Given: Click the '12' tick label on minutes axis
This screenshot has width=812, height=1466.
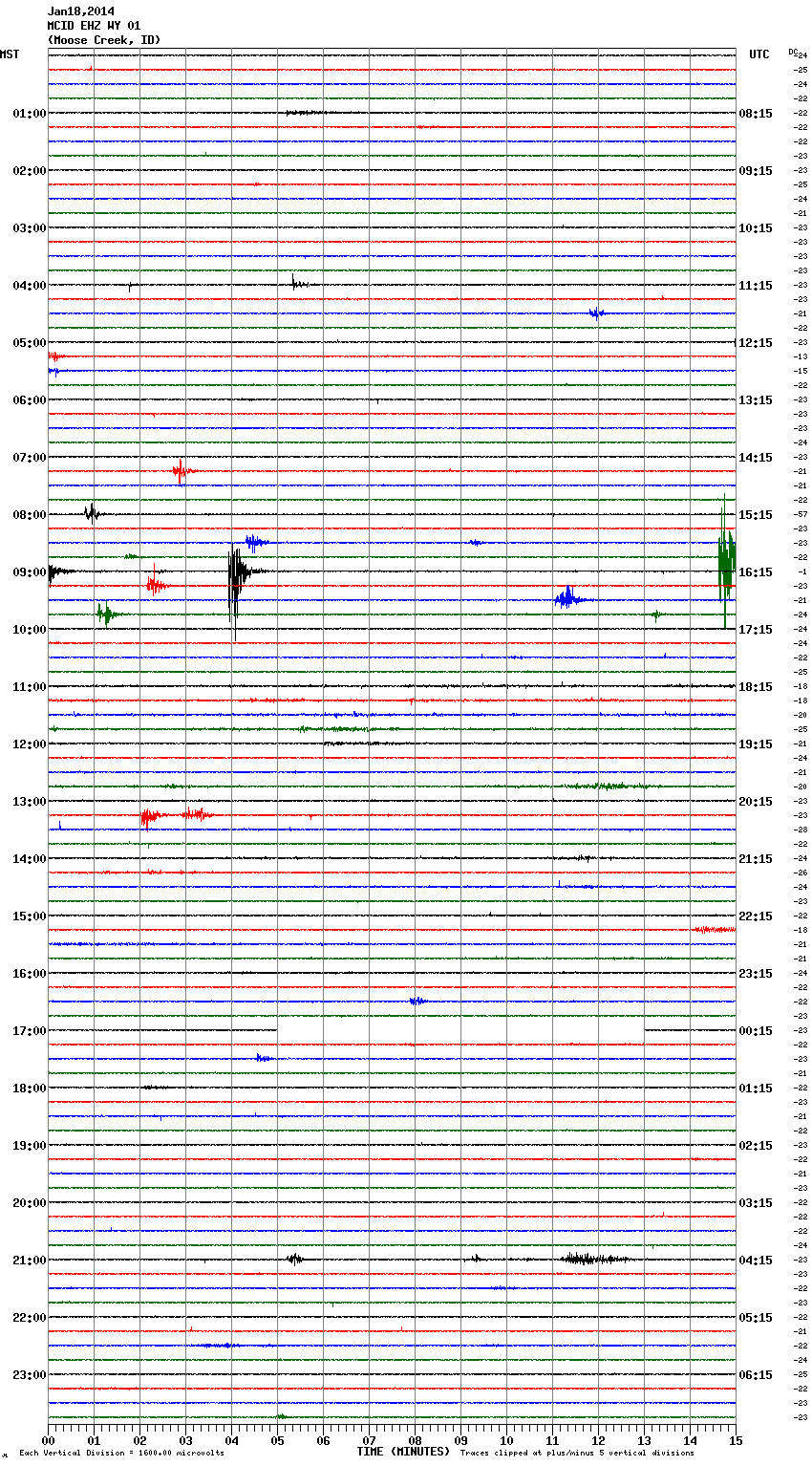Looking at the screenshot, I should [598, 1440].
